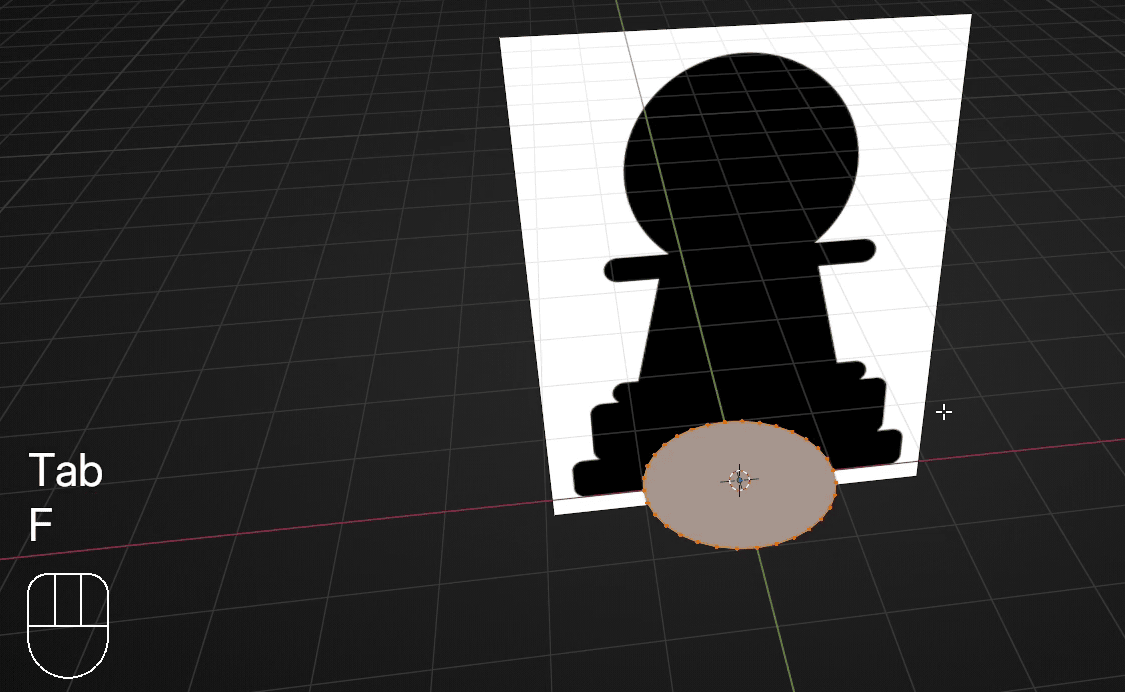The height and width of the screenshot is (692, 1125).
Task: Click the "Tab" key label in the overlay
Action: [65, 470]
